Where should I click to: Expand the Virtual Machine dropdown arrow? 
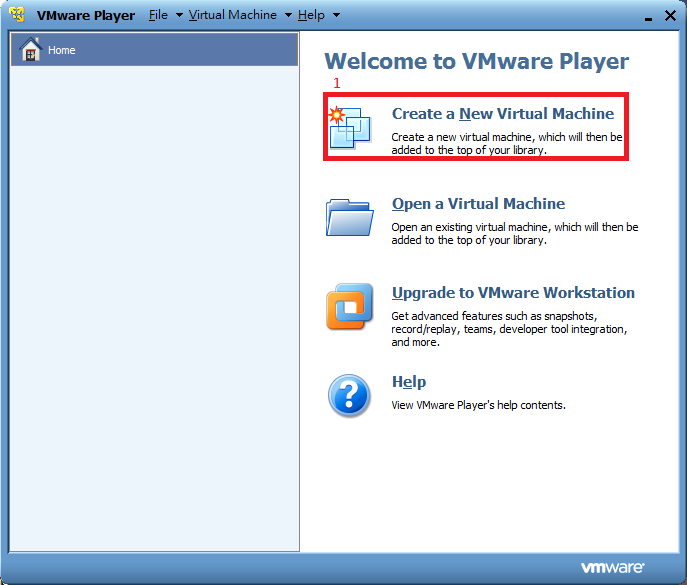(x=288, y=15)
